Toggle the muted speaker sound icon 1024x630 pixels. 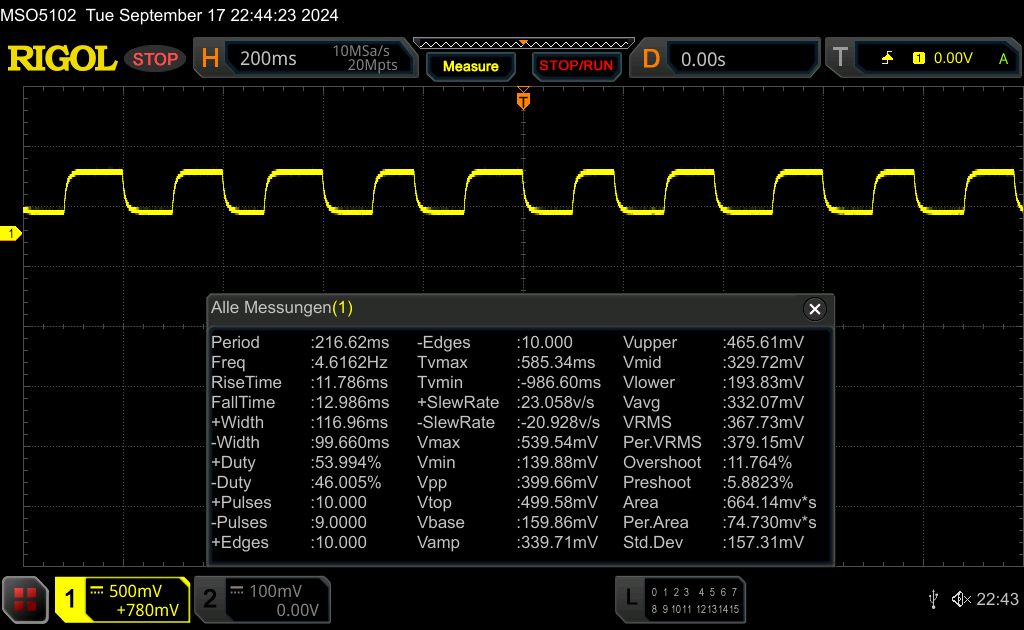coord(960,599)
